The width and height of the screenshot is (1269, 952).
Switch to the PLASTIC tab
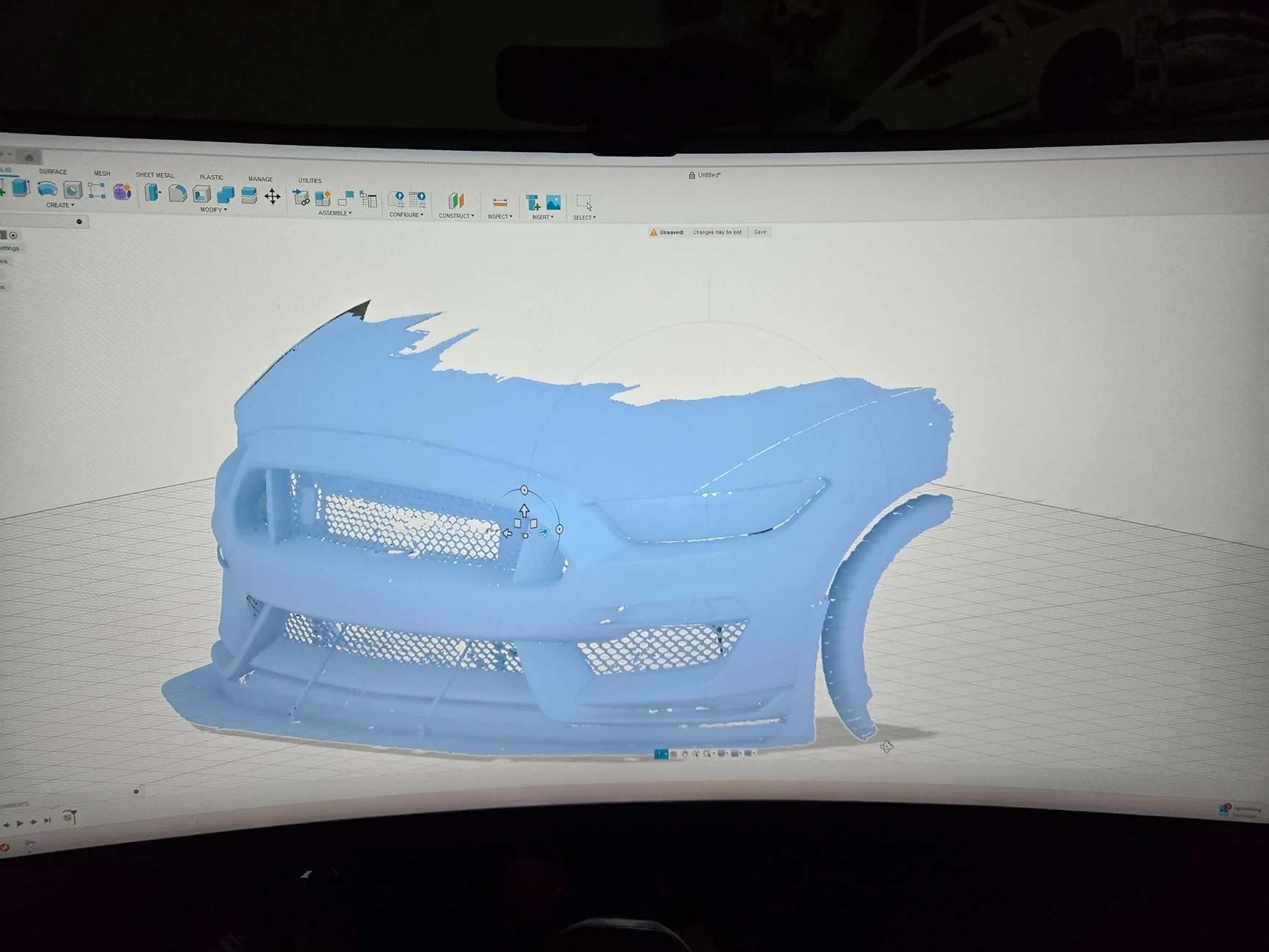click(212, 177)
